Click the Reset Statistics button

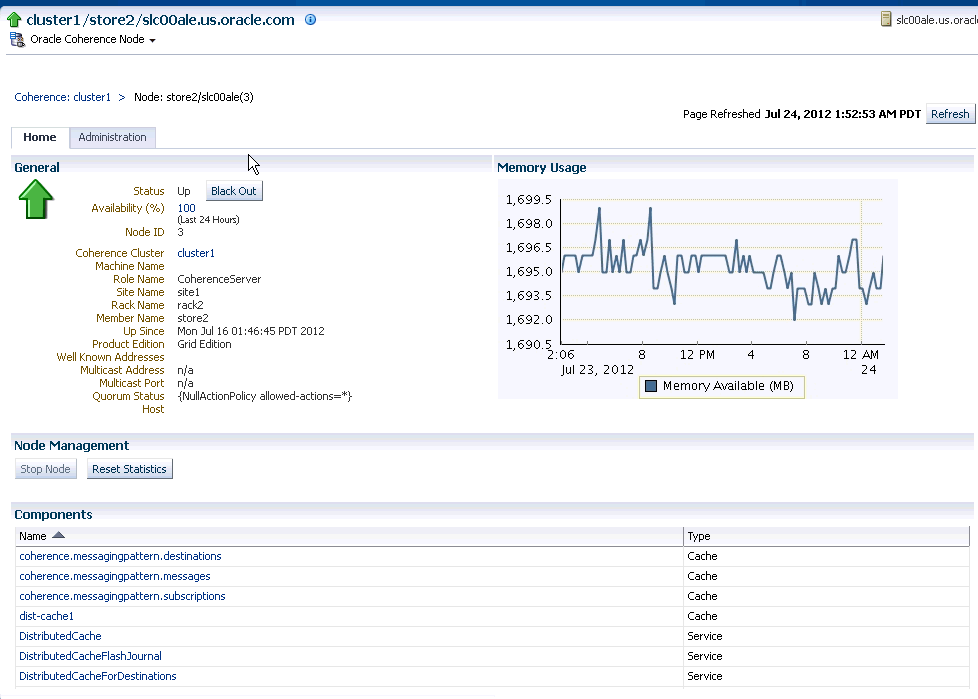129,469
